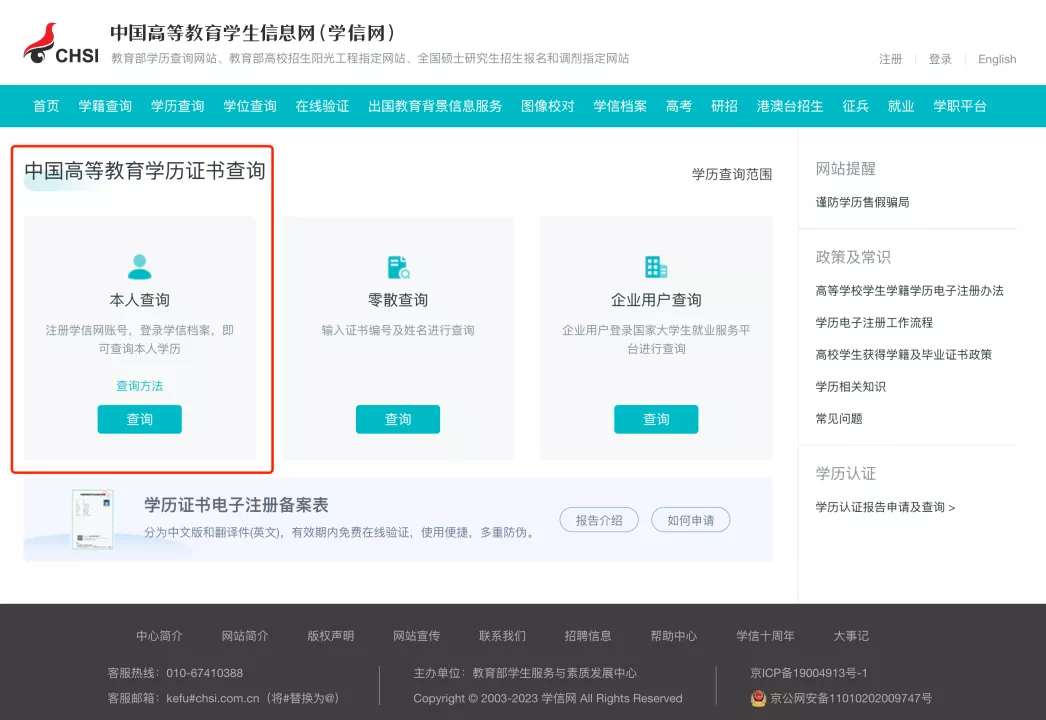Viewport: 1046px width, 720px height.
Task: Click the 如何申请 button
Action: (x=690, y=520)
